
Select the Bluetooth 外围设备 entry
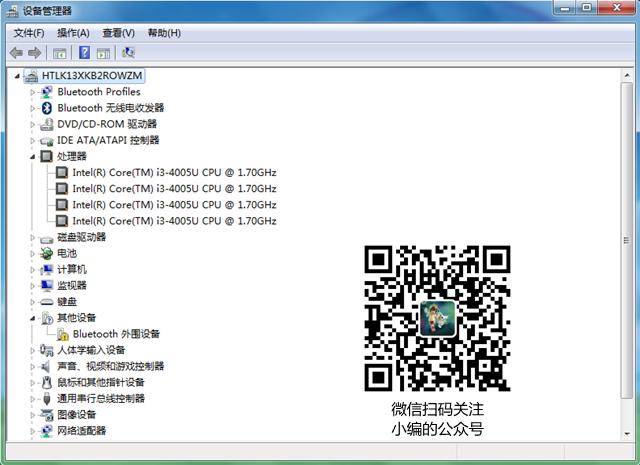116,334
